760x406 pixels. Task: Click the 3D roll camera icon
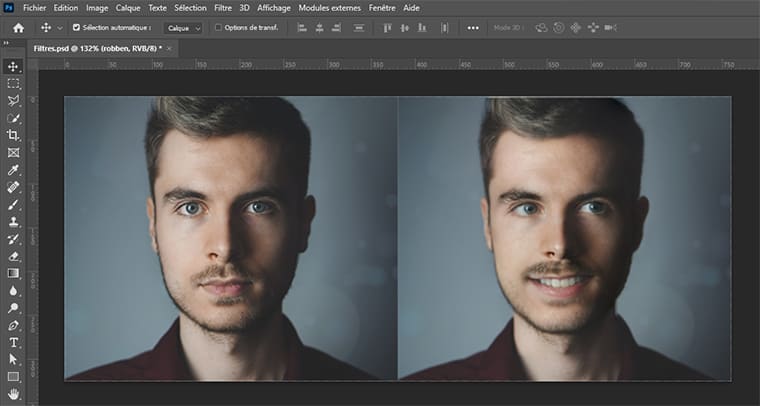pyautogui.click(x=558, y=28)
